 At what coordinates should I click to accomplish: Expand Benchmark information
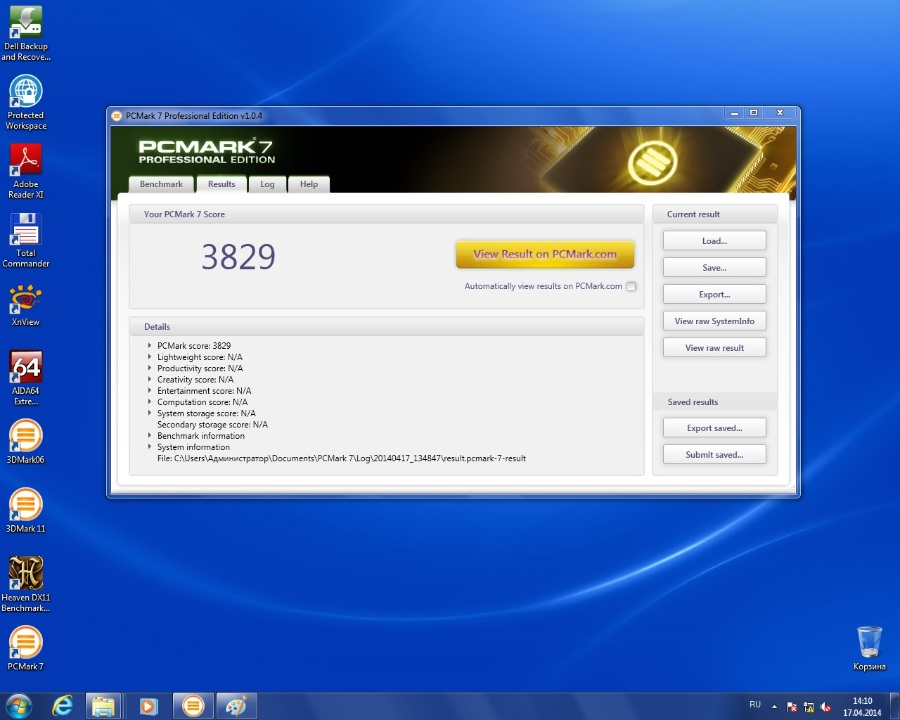(149, 435)
